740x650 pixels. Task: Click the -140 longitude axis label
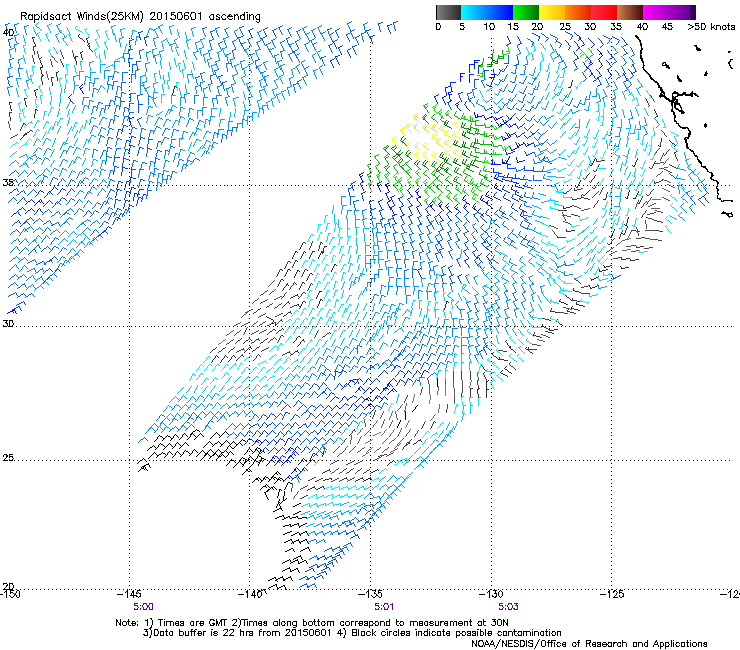(250, 594)
